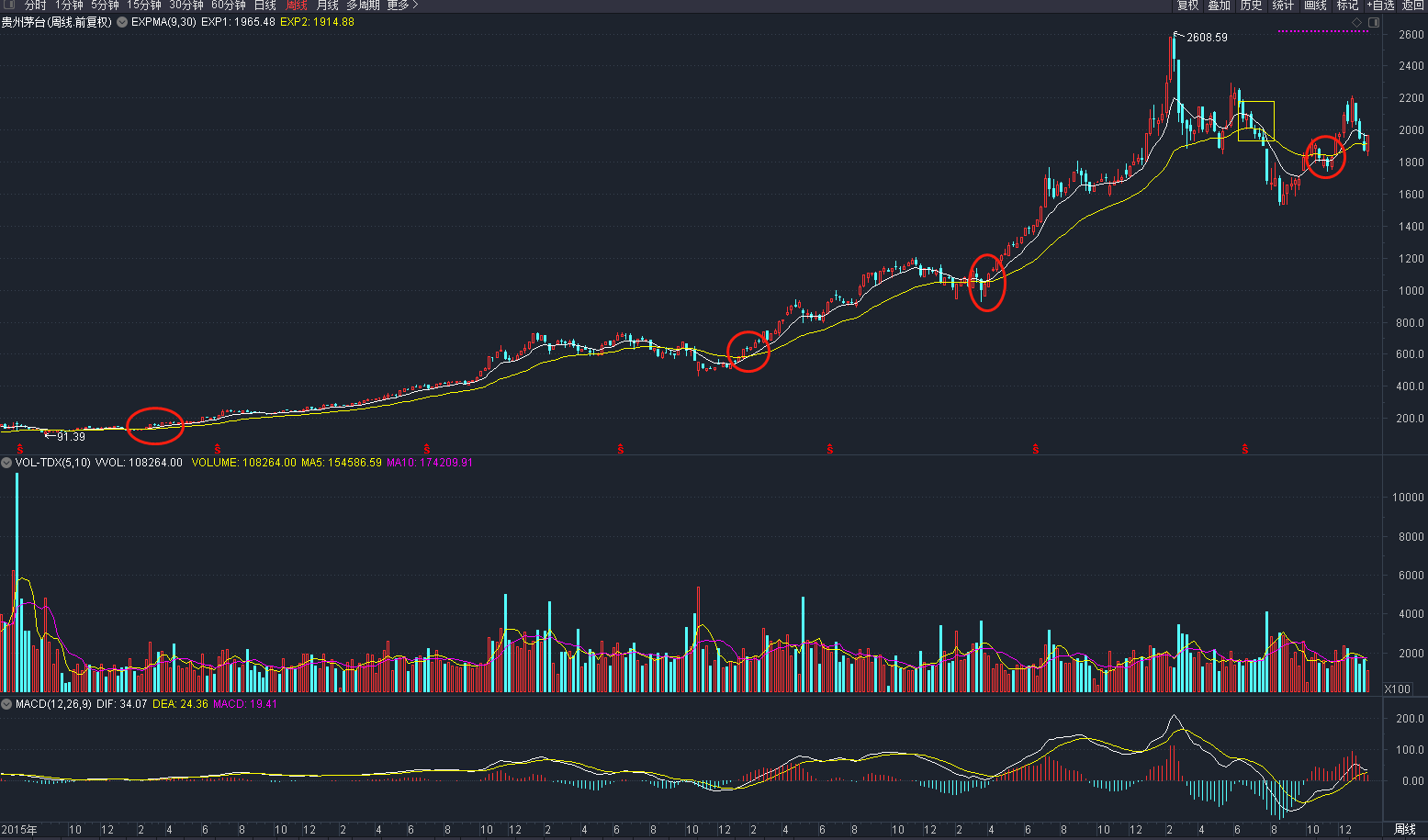Open the 历史 history button
This screenshot has width=1428, height=840.
[1251, 6]
